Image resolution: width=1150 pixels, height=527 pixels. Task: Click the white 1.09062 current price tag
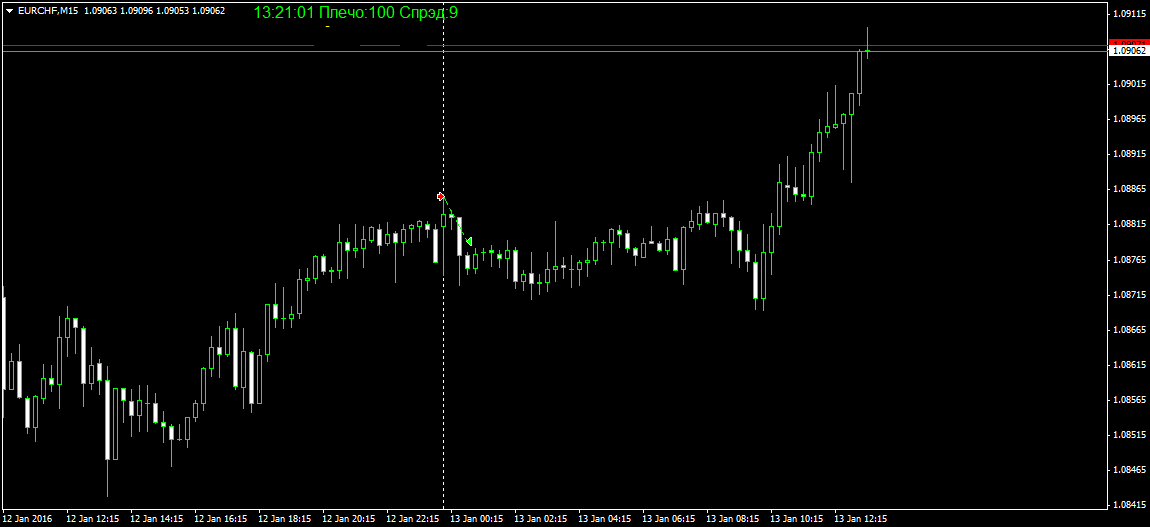(x=1129, y=51)
